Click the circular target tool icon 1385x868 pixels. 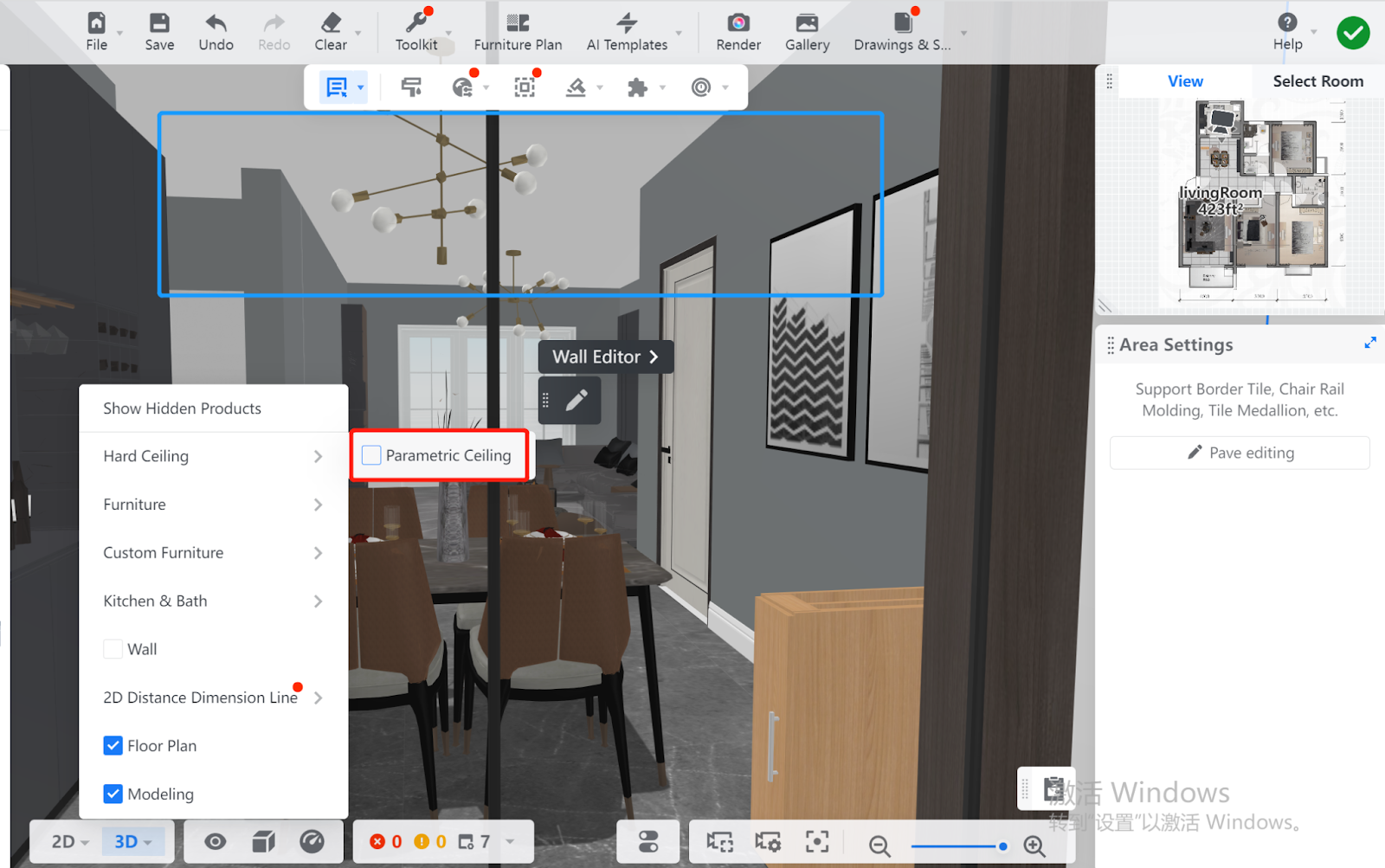[700, 87]
